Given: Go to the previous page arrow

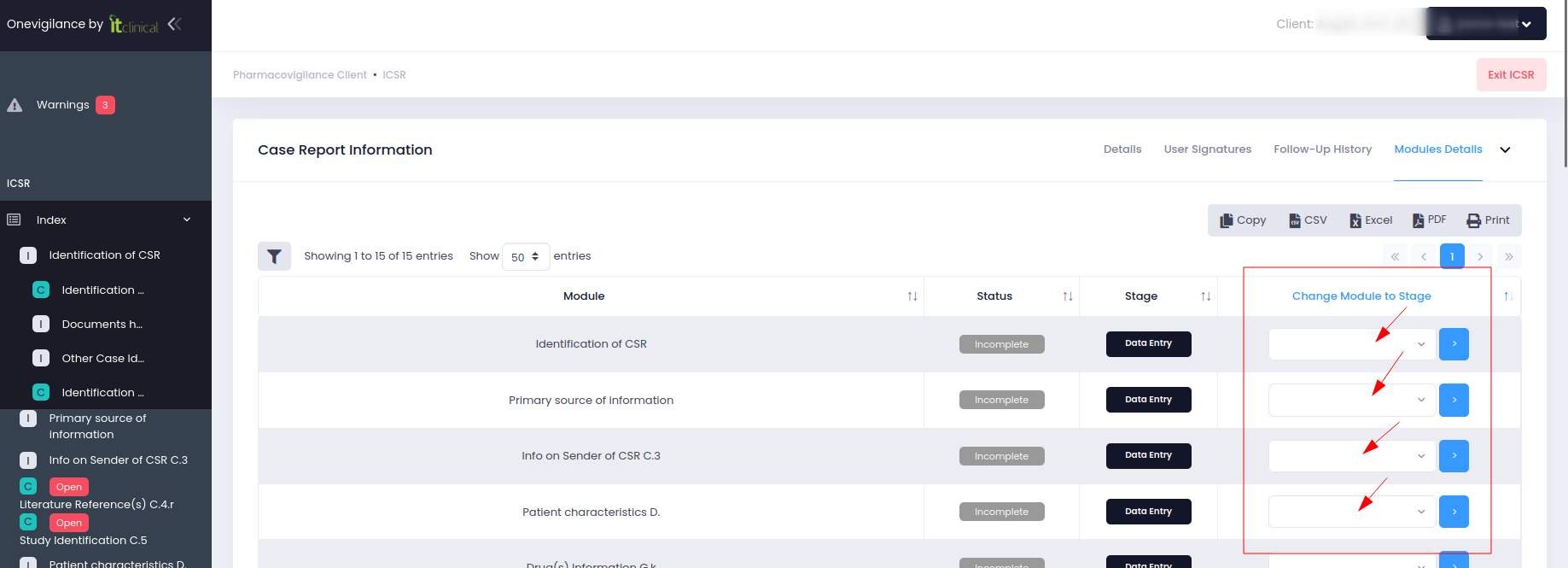Looking at the screenshot, I should point(1424,256).
